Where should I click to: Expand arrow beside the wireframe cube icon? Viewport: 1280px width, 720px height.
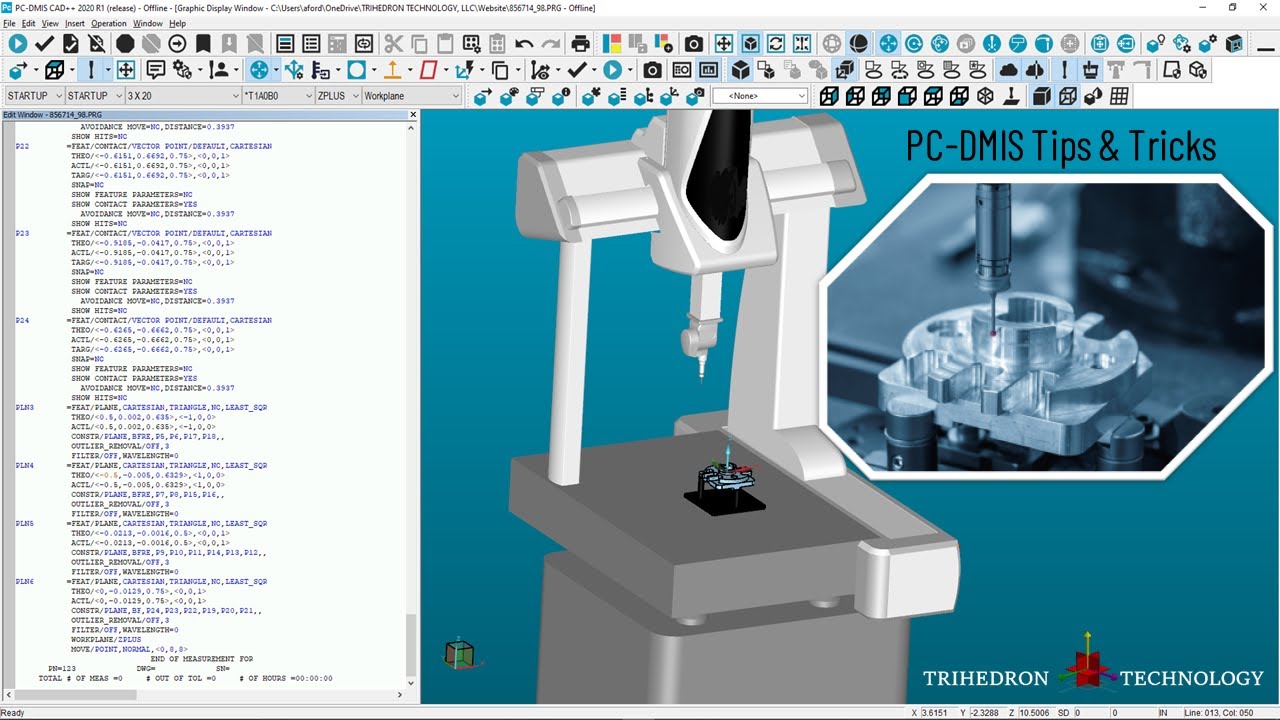[x=72, y=70]
